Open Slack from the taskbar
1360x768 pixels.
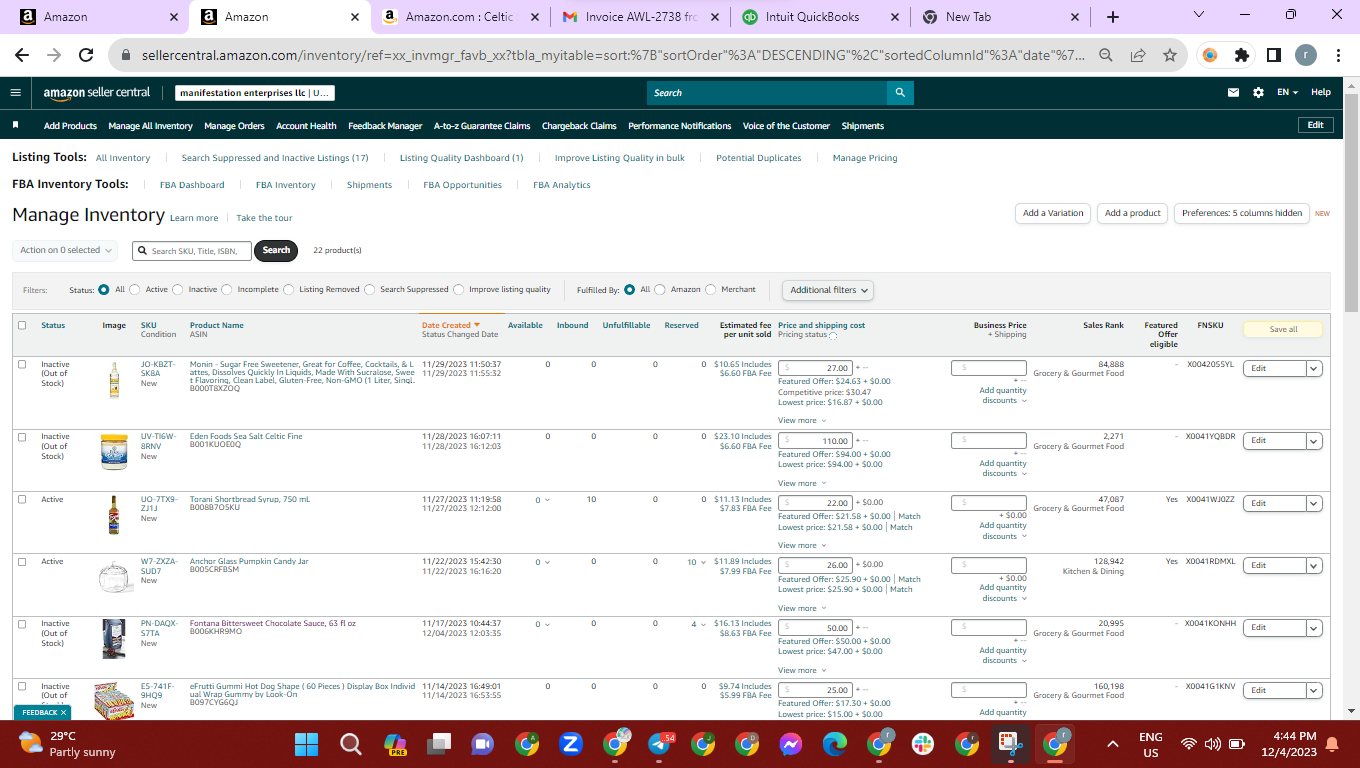(x=923, y=744)
